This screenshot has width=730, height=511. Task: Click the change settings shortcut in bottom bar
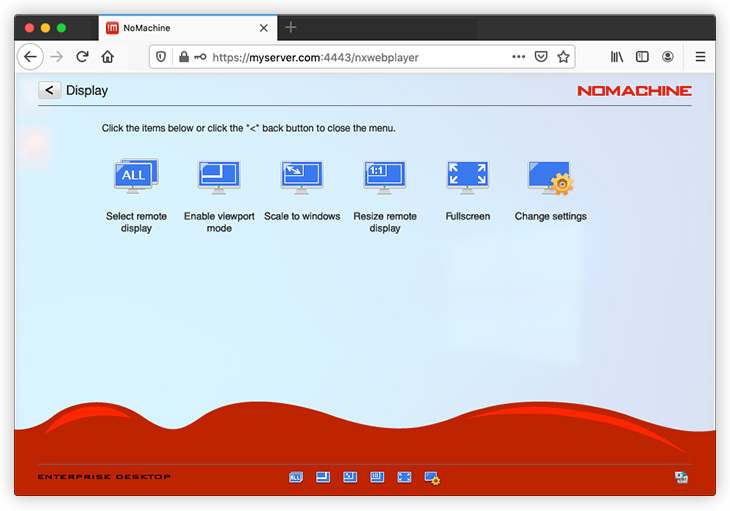(x=432, y=478)
